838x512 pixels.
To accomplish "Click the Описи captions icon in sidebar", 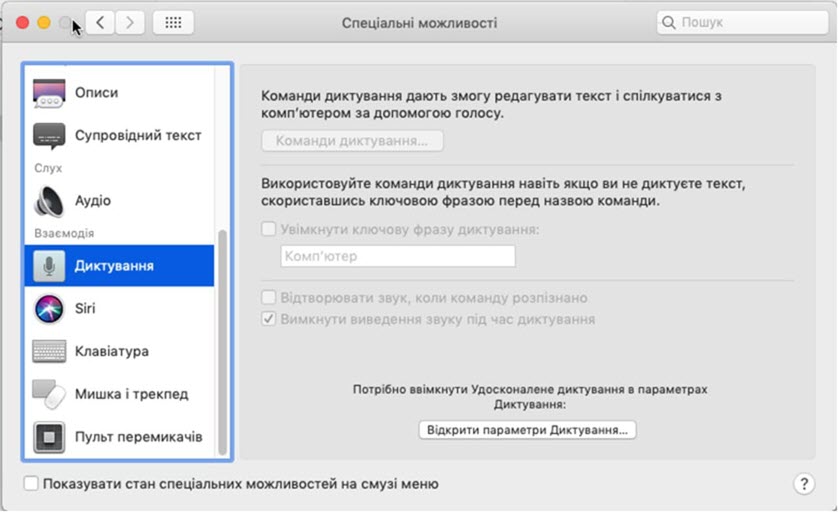I will (49, 93).
